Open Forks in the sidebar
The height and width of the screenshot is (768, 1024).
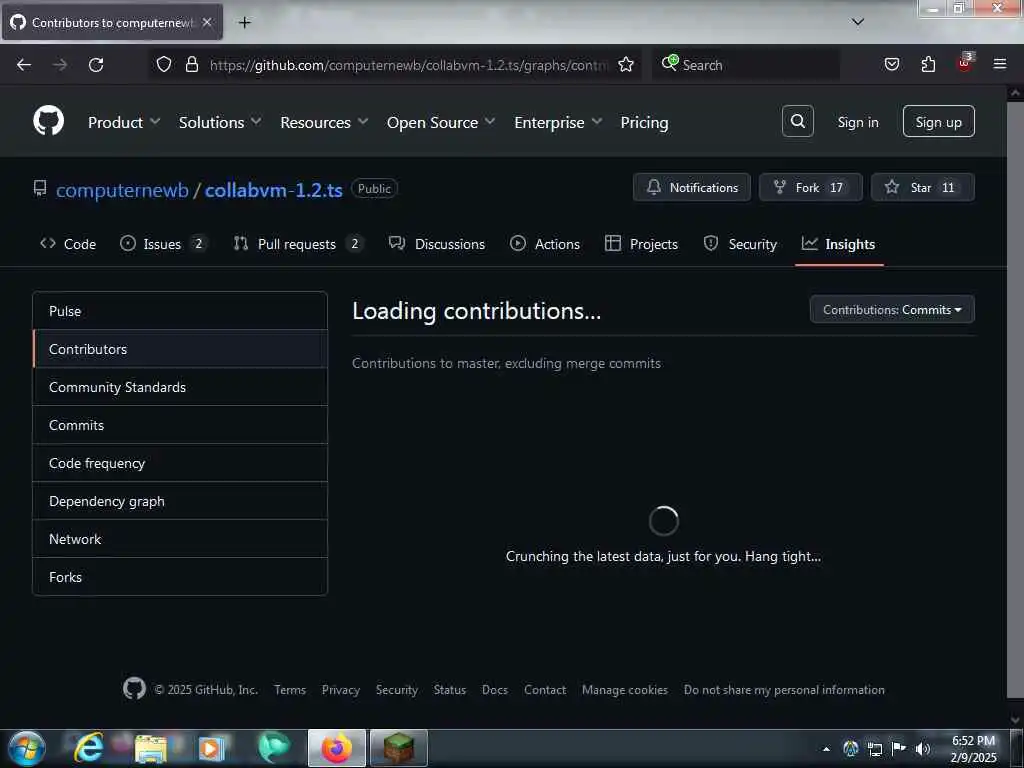coord(180,577)
